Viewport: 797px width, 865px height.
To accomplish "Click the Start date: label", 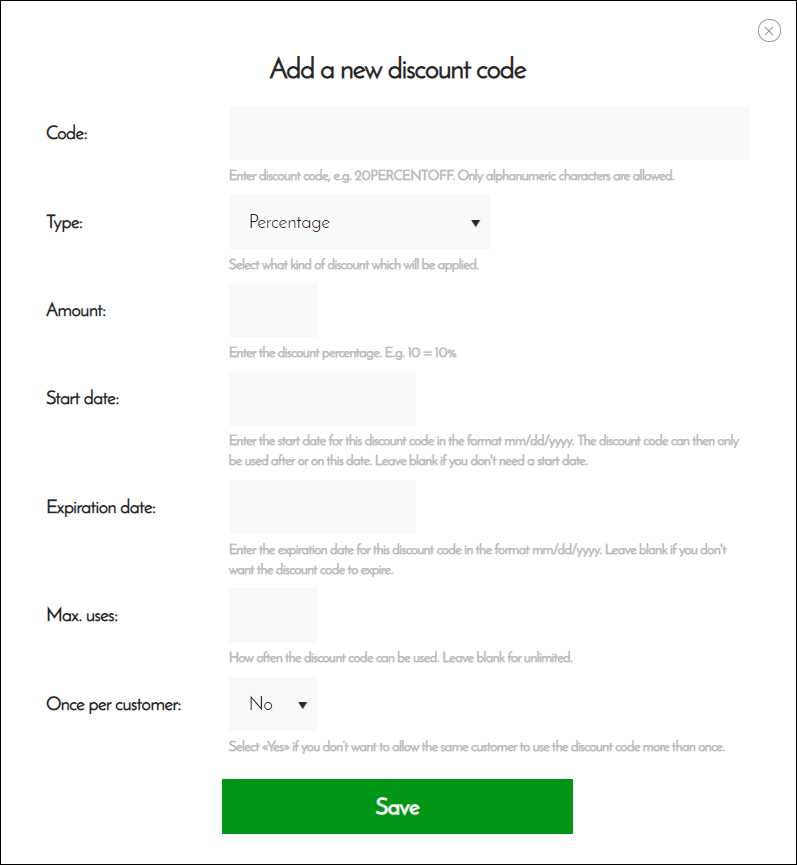I will pos(83,398).
